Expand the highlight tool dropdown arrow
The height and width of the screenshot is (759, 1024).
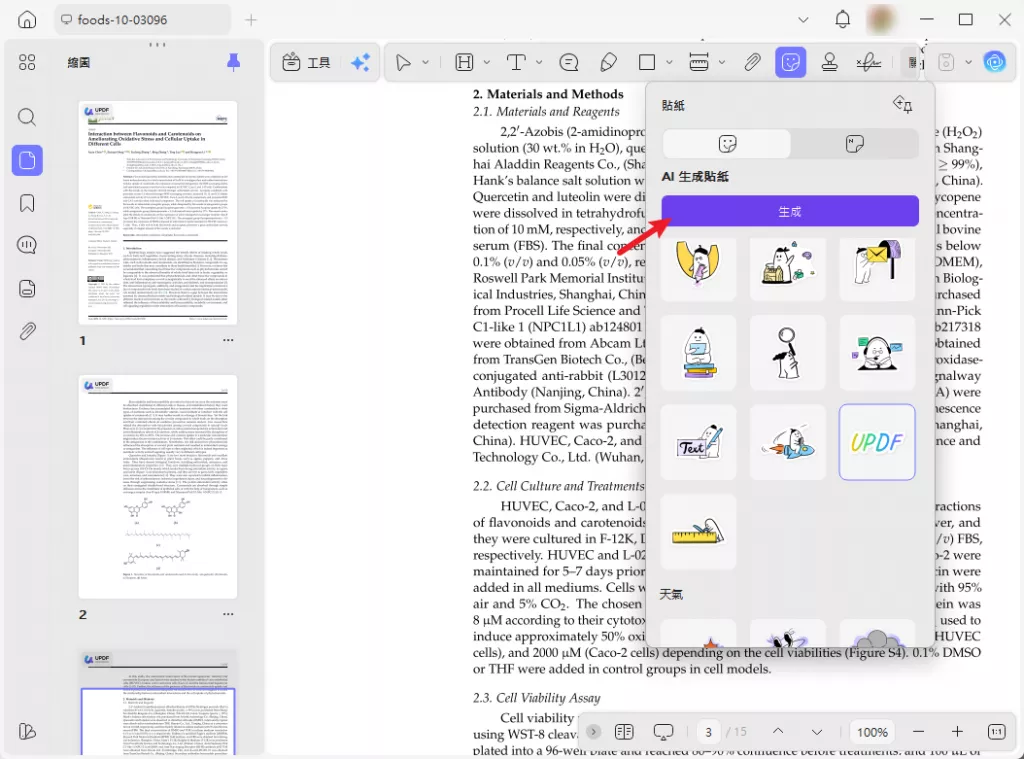click(x=487, y=62)
